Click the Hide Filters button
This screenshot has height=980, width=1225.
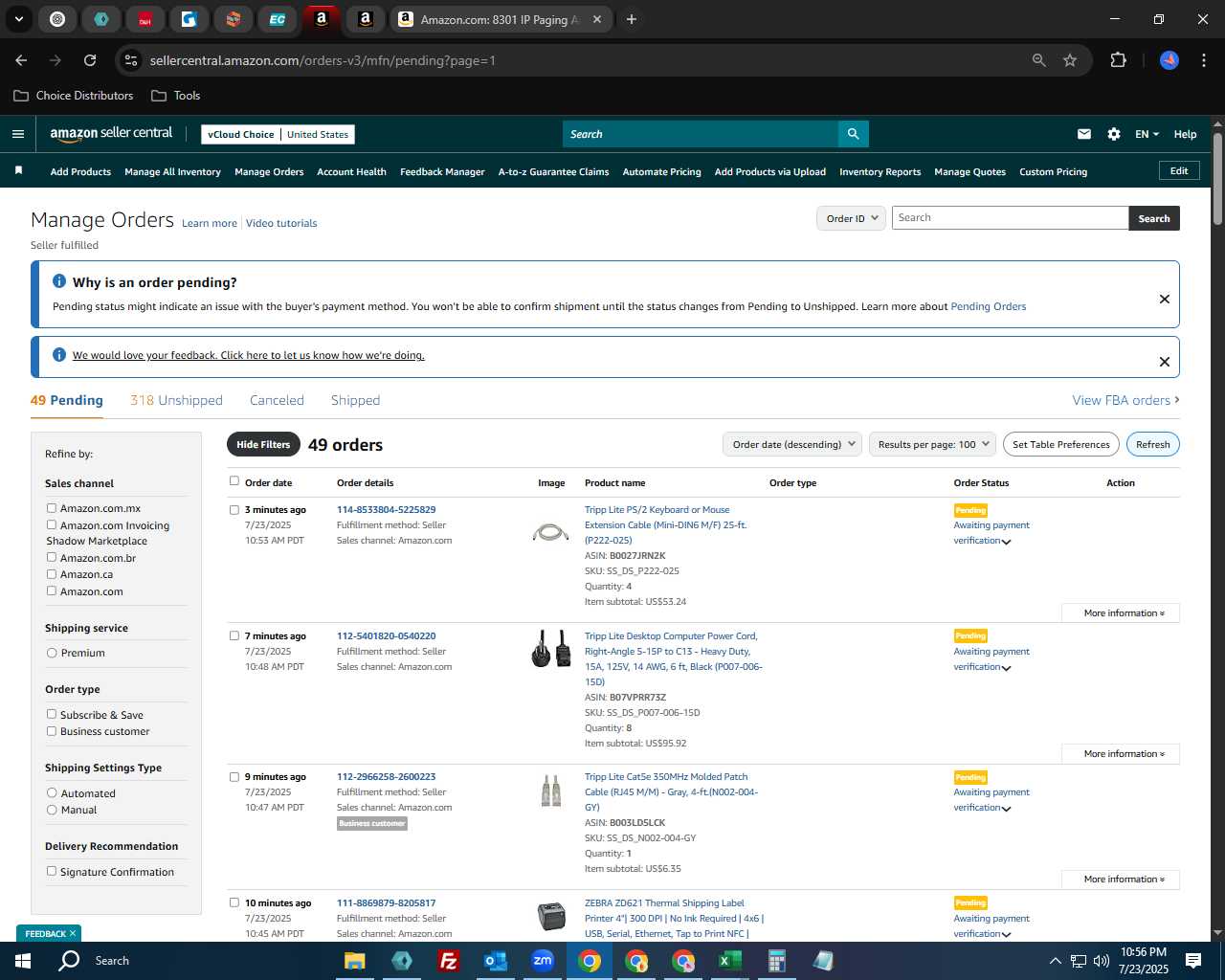tap(263, 444)
